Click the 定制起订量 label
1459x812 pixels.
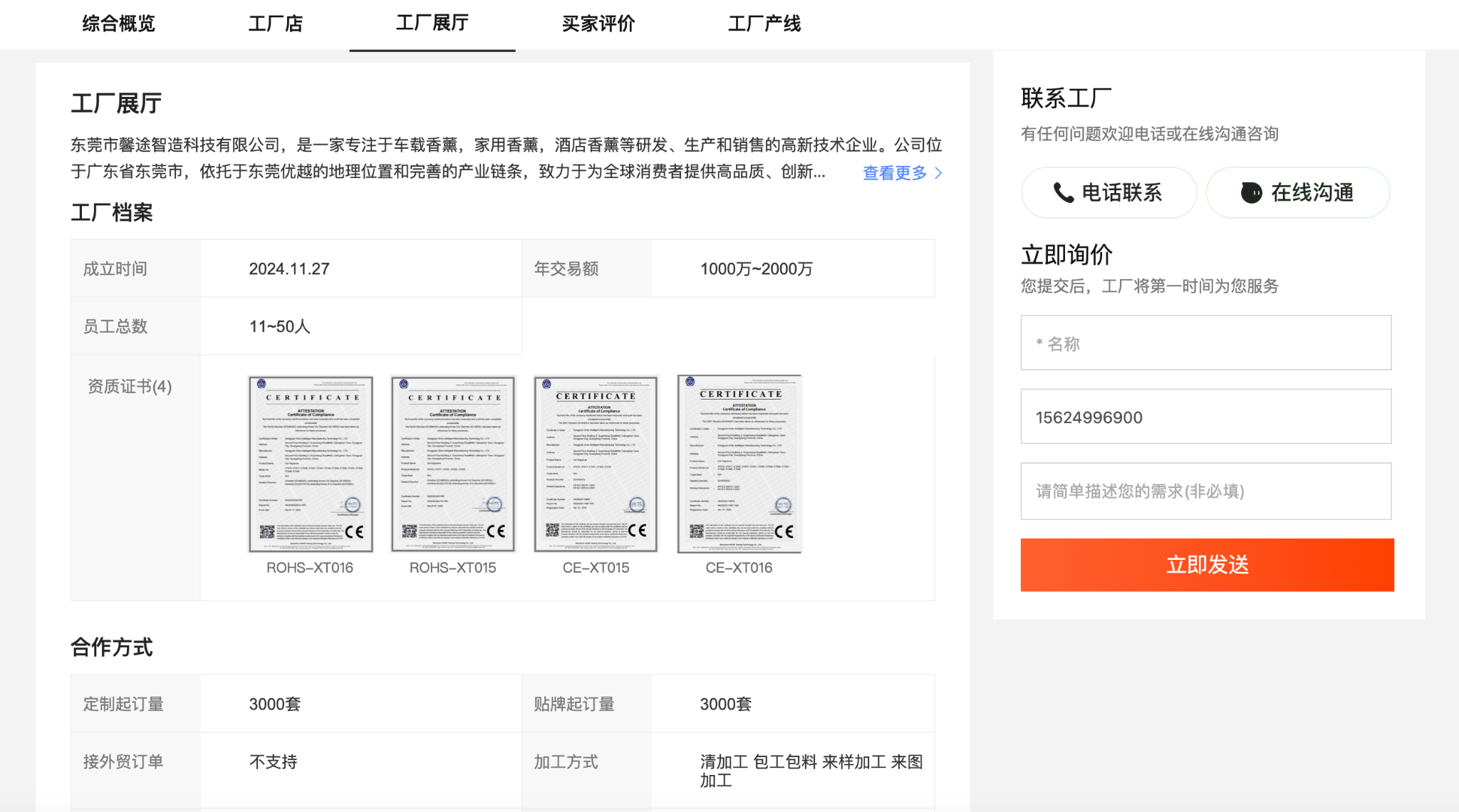124,704
